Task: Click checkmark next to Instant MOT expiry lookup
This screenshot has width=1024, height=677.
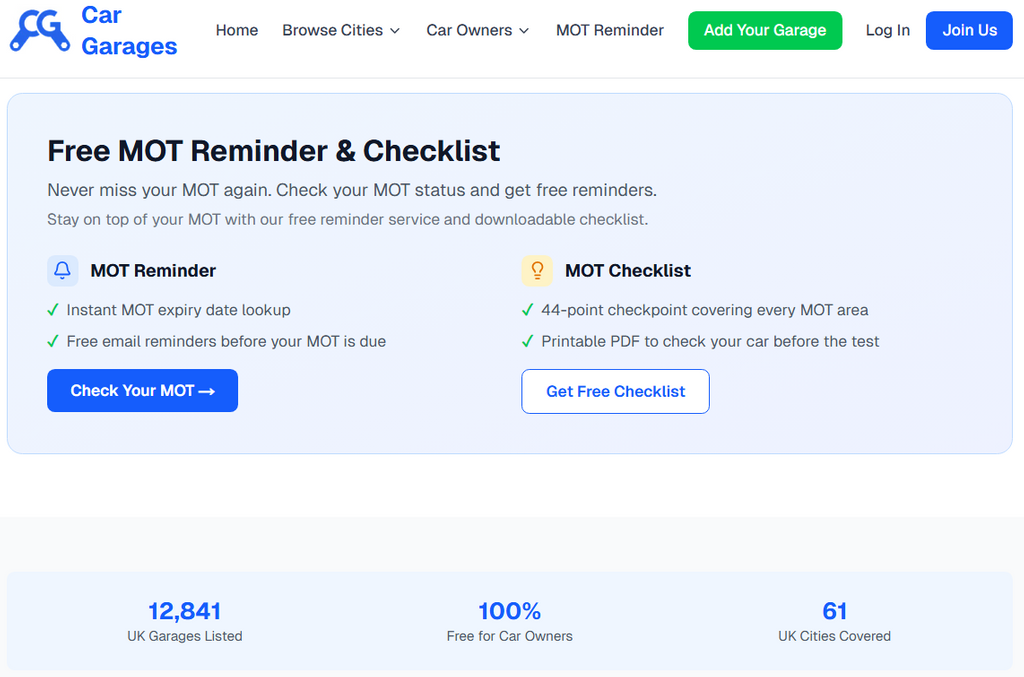Action: (x=53, y=310)
